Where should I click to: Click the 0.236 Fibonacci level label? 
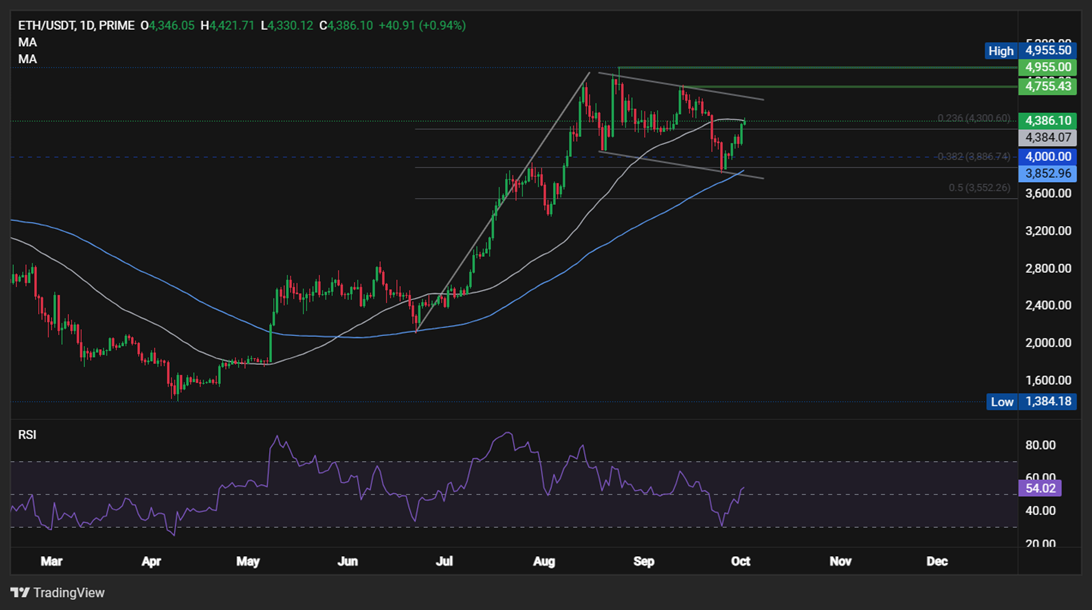(x=973, y=119)
